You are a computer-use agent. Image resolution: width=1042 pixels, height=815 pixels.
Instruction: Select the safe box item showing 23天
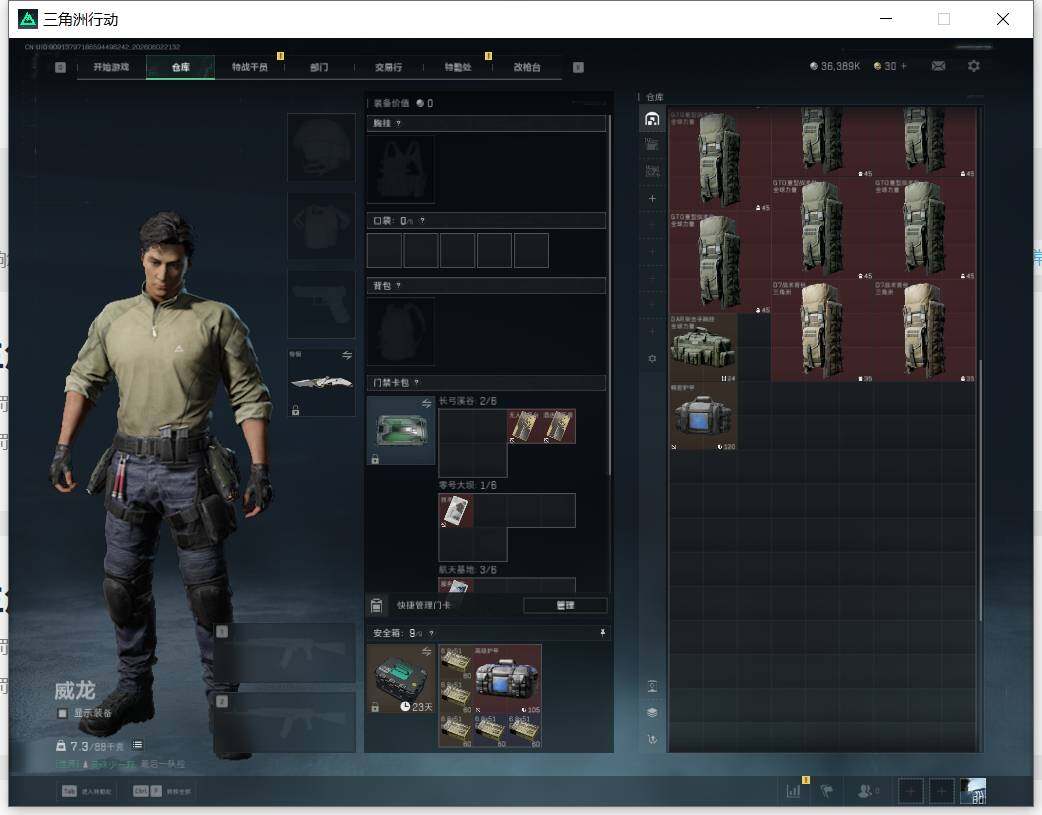[401, 679]
